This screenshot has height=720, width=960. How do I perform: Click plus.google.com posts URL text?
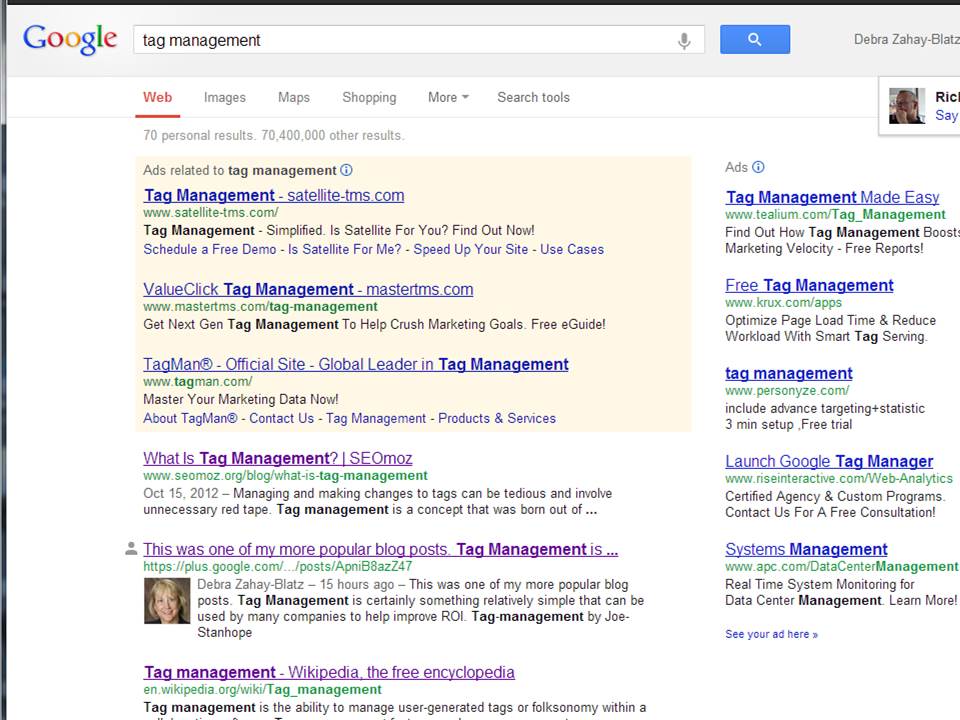click(x=277, y=566)
